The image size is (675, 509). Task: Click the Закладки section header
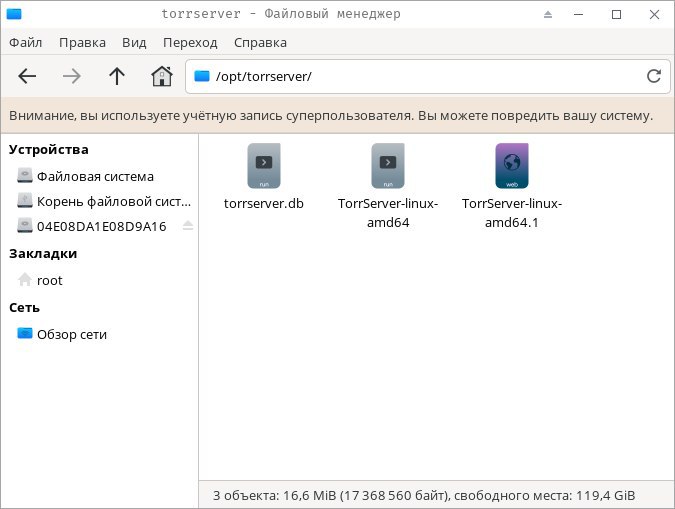pyautogui.click(x=43, y=254)
